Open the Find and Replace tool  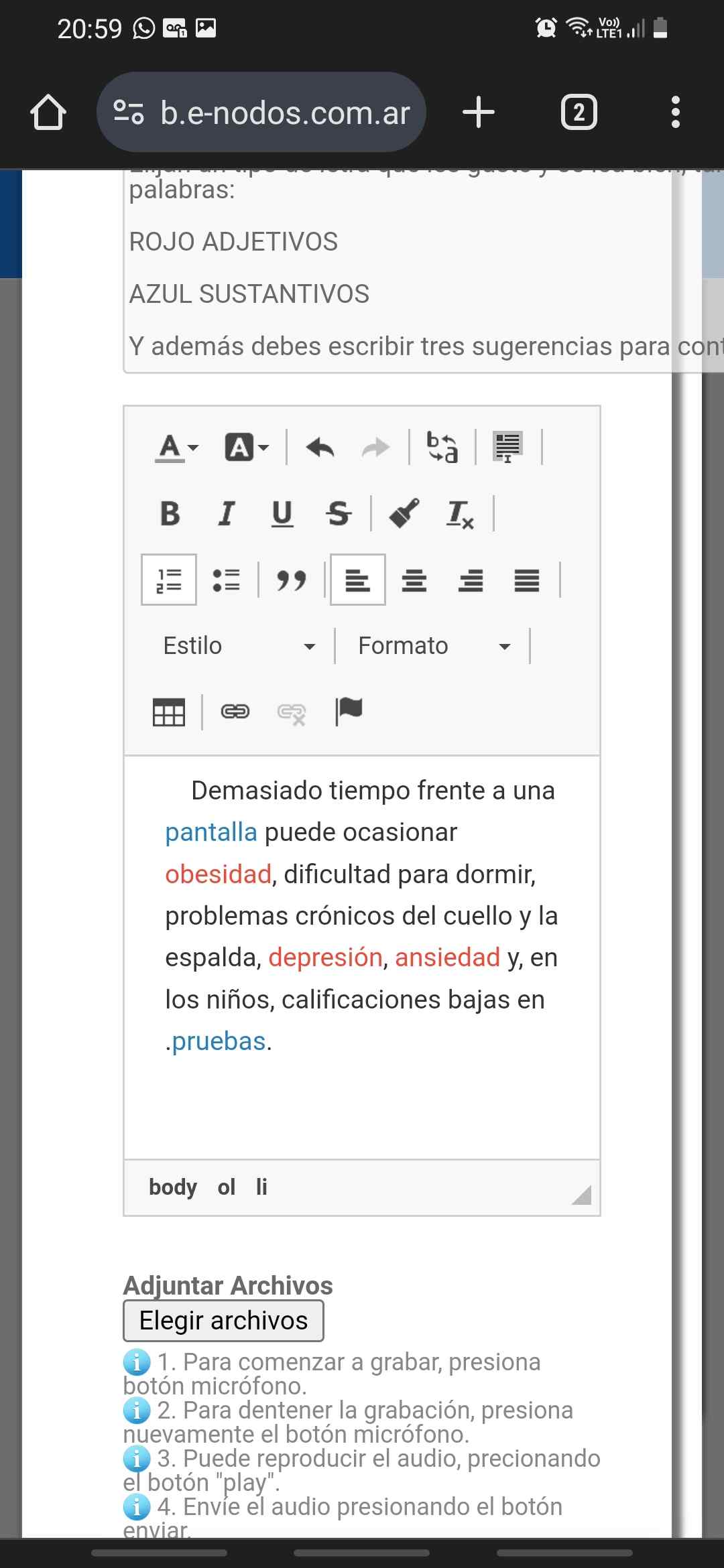tap(442, 447)
